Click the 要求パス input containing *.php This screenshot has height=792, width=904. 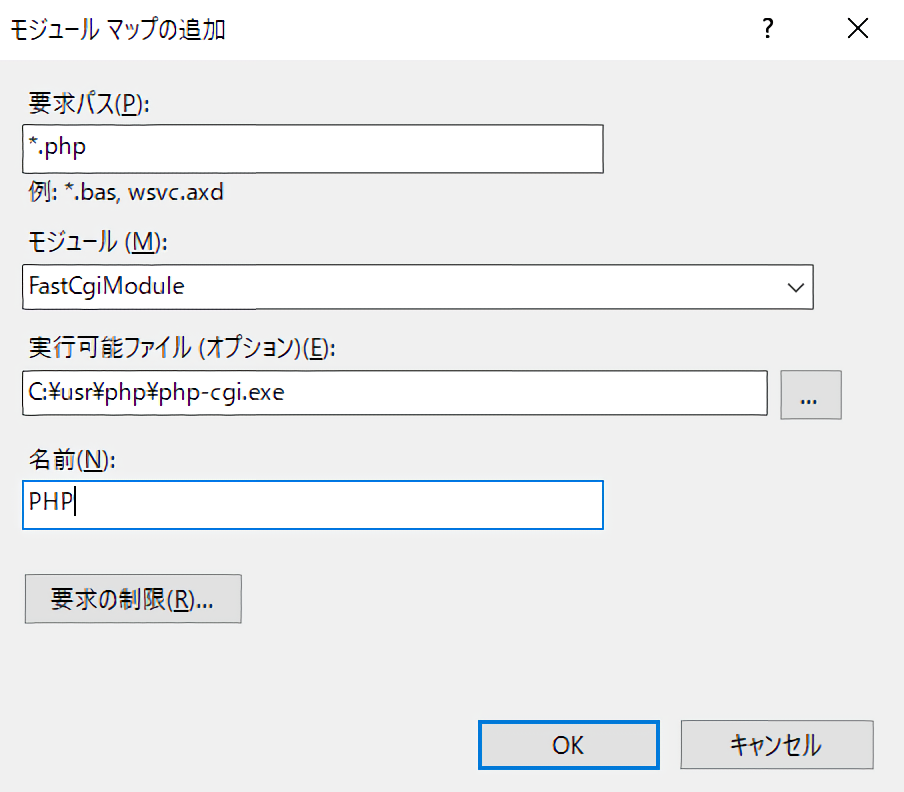[311, 149]
